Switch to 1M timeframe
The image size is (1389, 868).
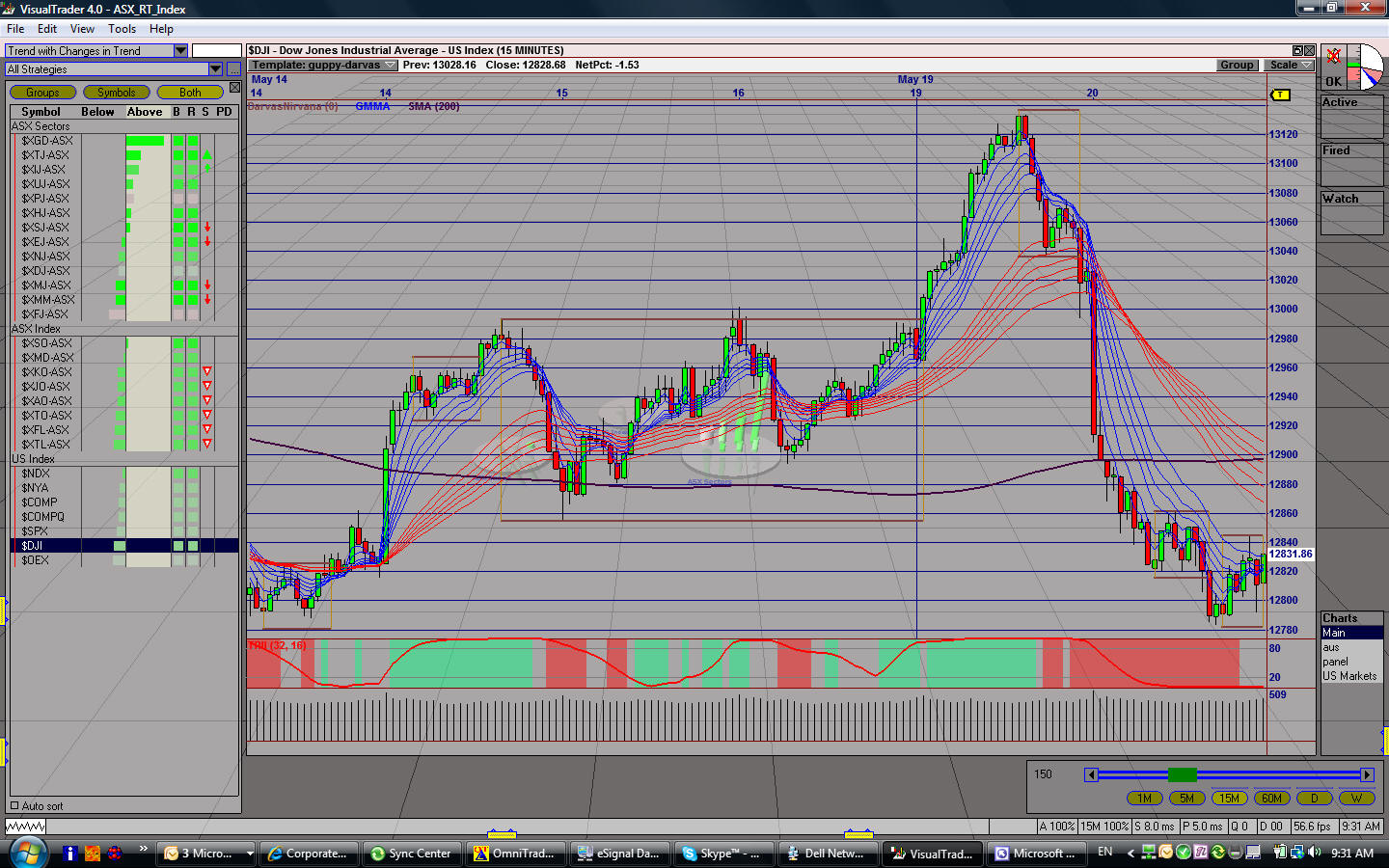(x=1145, y=798)
